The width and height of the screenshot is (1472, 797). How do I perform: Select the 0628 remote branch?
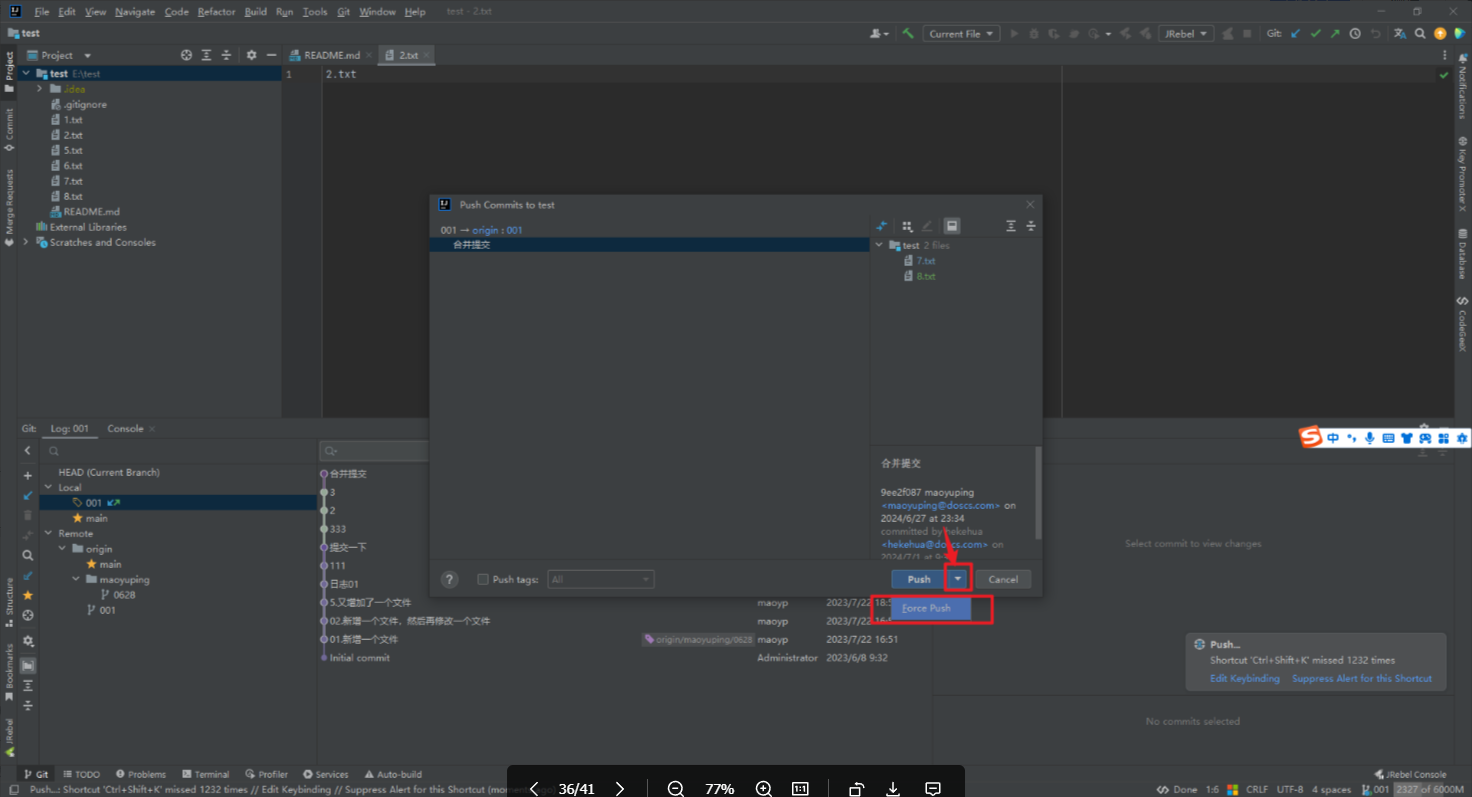[x=124, y=595]
